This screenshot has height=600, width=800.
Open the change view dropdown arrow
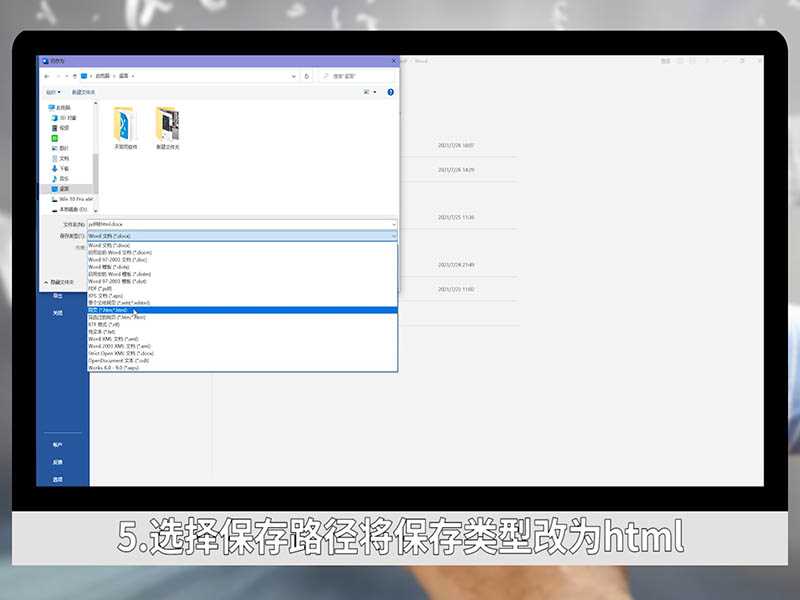point(376,91)
